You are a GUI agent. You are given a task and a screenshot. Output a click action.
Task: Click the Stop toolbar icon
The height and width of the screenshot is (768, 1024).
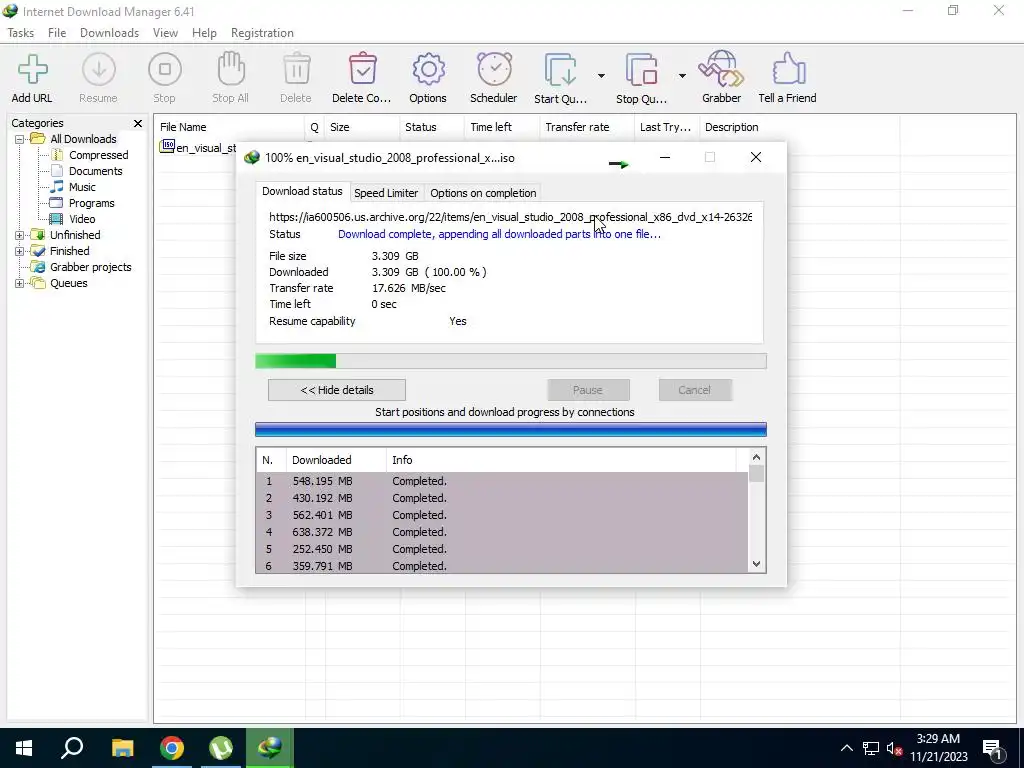click(165, 69)
